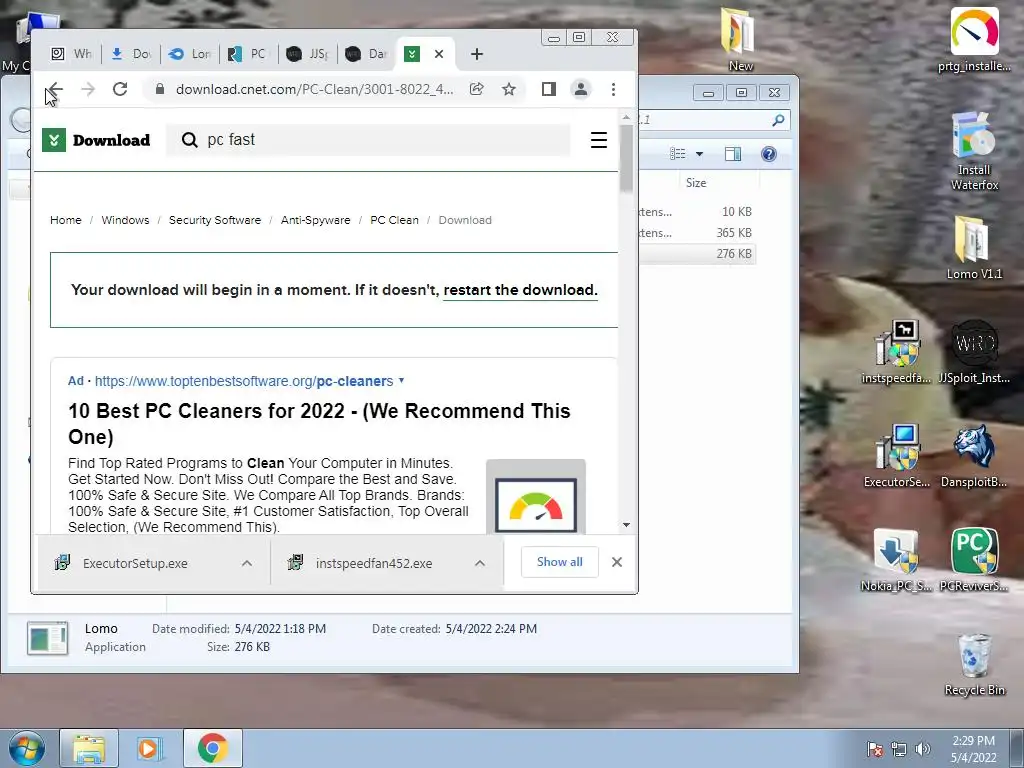Screen dimensions: 1024x768
Task: Select the 10 KB file row in Explorer
Action: [697, 212]
